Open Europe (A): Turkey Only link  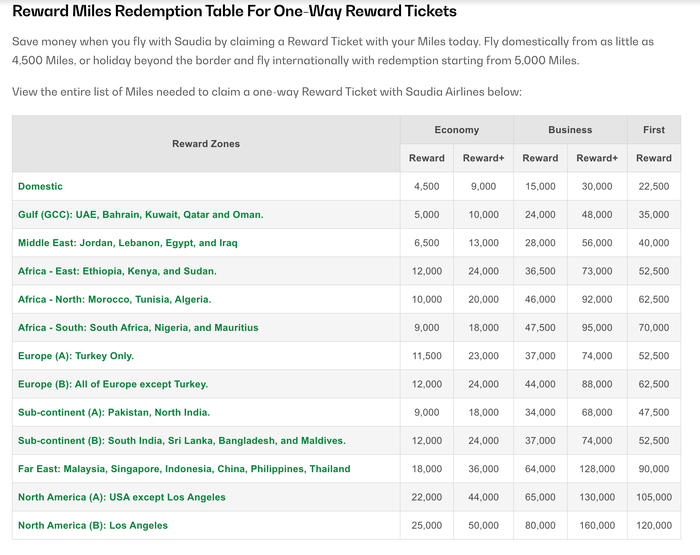point(76,356)
